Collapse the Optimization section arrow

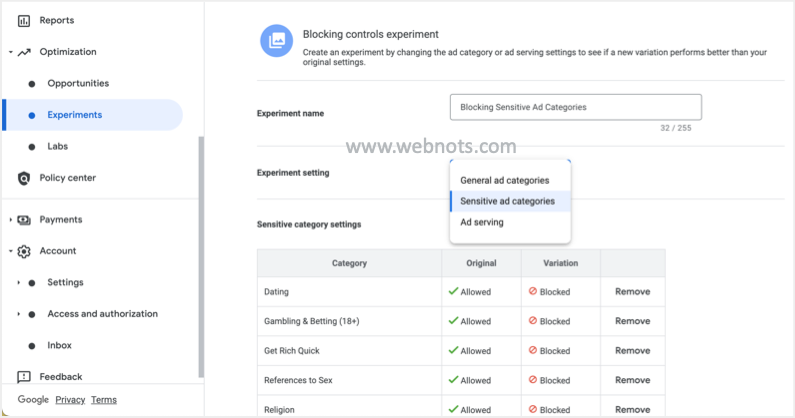pos(10,52)
